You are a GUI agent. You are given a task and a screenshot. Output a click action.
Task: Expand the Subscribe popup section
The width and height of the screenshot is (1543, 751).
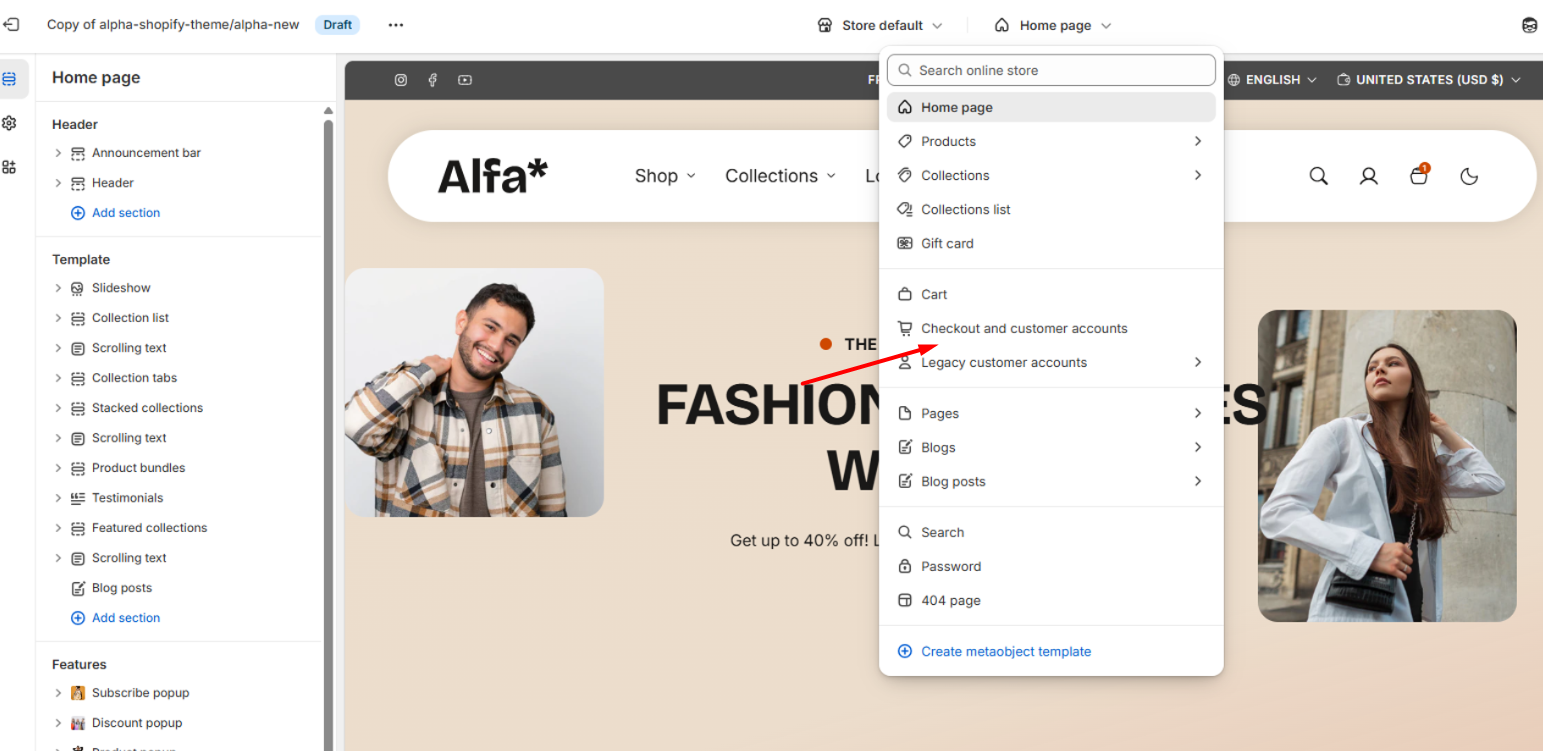[58, 693]
